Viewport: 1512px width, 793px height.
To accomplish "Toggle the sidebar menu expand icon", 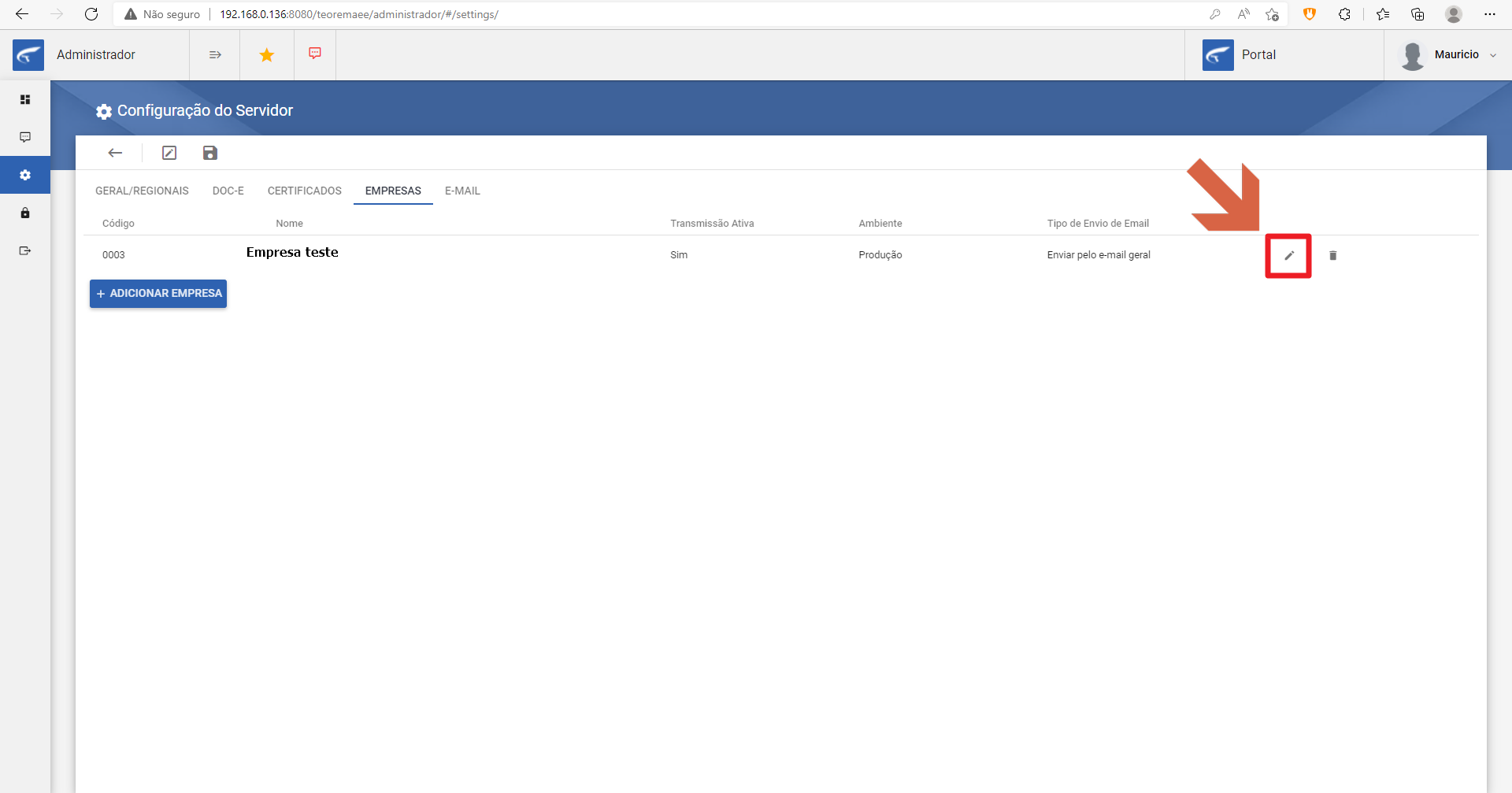I will [215, 54].
